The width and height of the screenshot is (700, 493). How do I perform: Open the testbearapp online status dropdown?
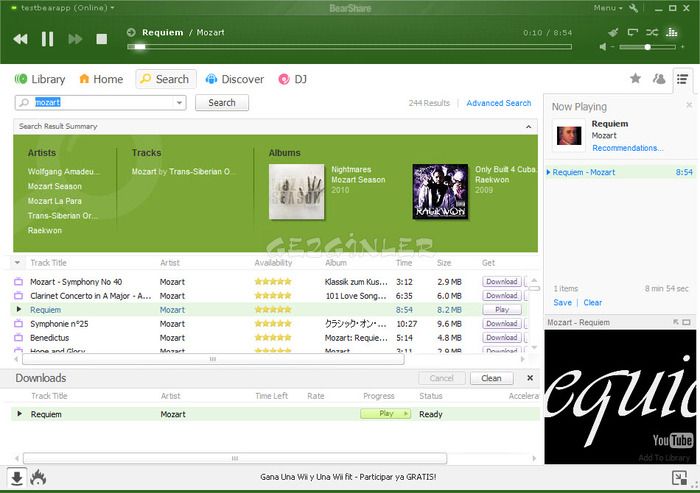67,8
